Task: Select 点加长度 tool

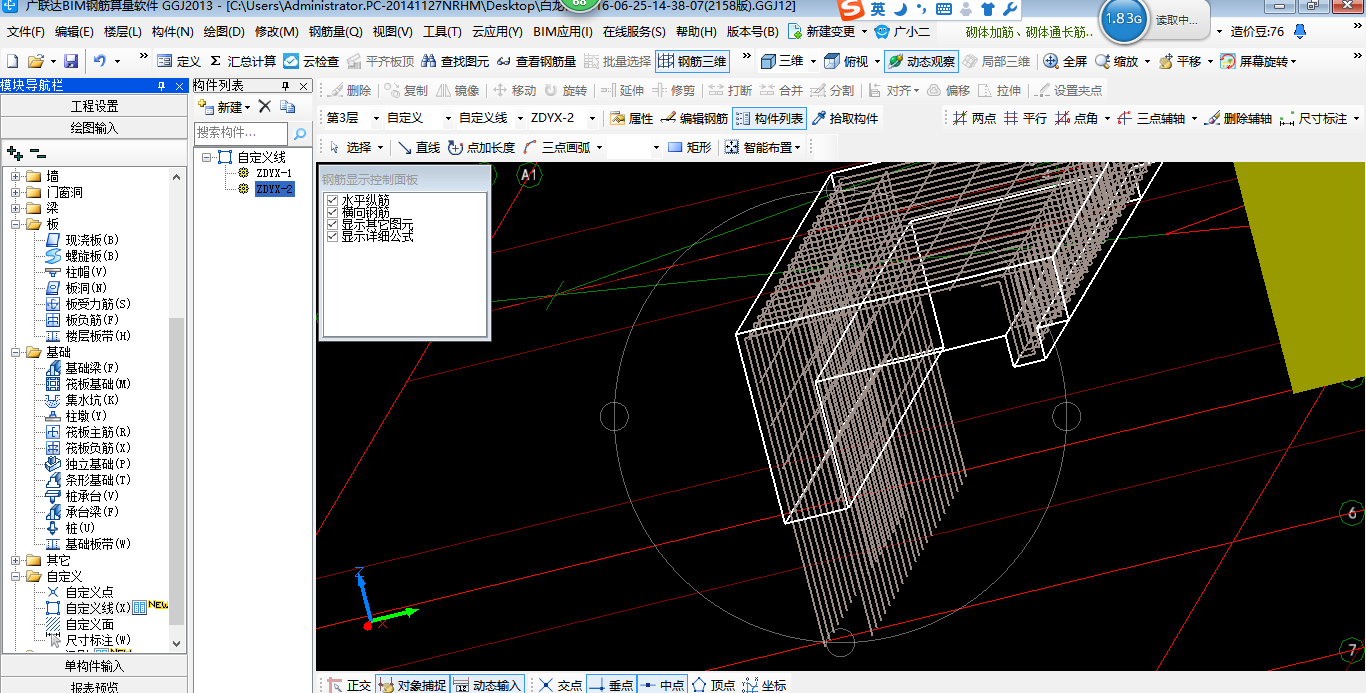Action: click(x=481, y=147)
